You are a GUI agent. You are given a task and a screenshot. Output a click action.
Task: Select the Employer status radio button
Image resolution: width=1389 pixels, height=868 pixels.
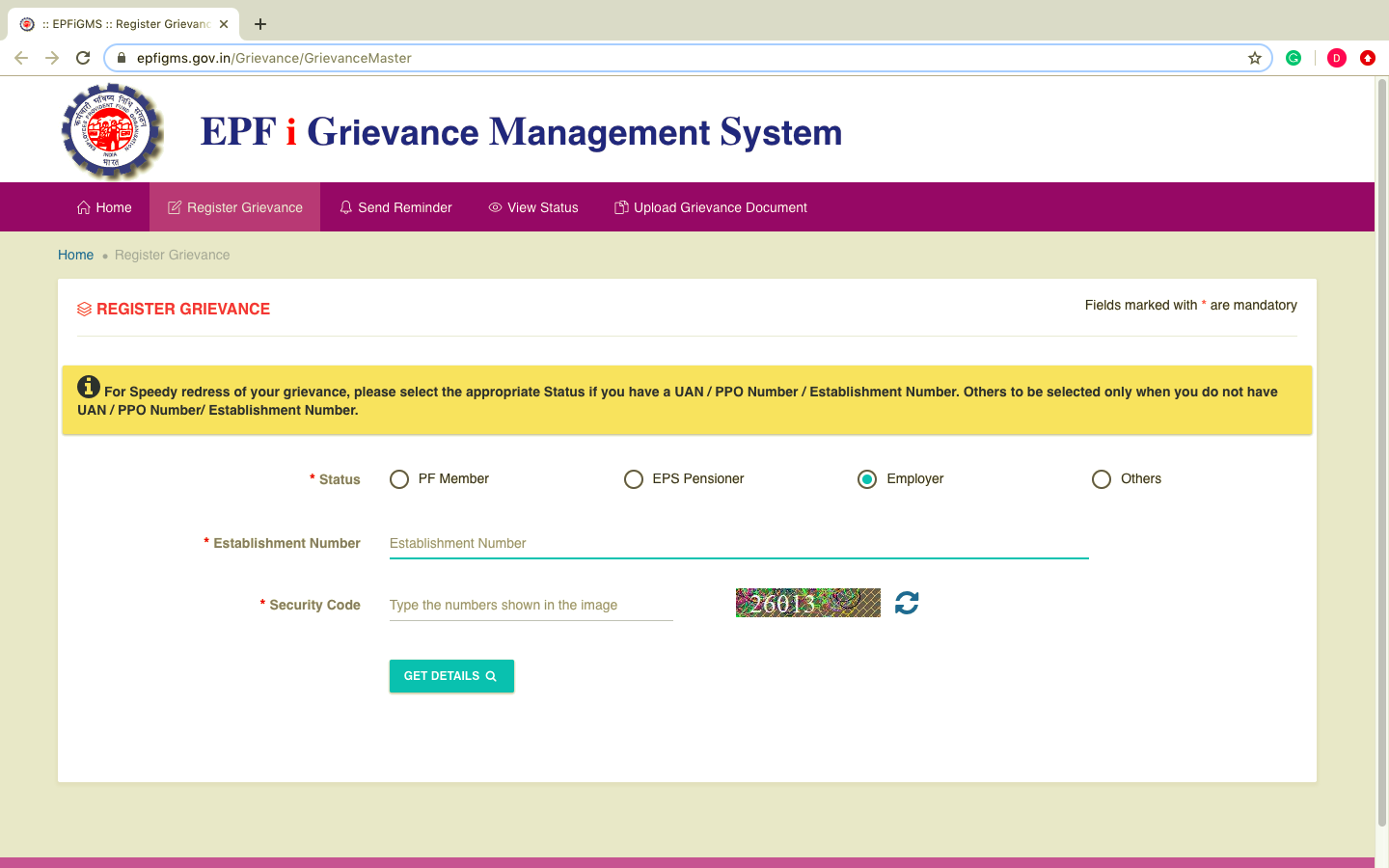(x=867, y=479)
